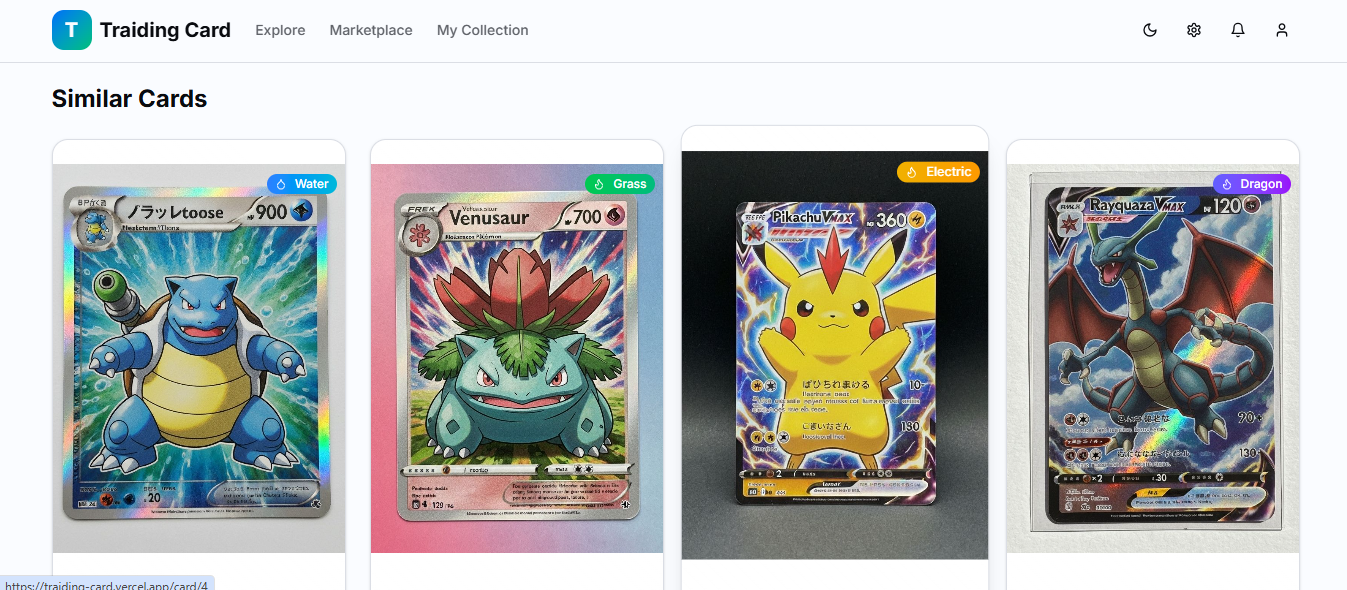Viewport: 1347px width, 590px height.
Task: Open the Rayquaza VMAX card thumbnail
Action: pos(1153,358)
